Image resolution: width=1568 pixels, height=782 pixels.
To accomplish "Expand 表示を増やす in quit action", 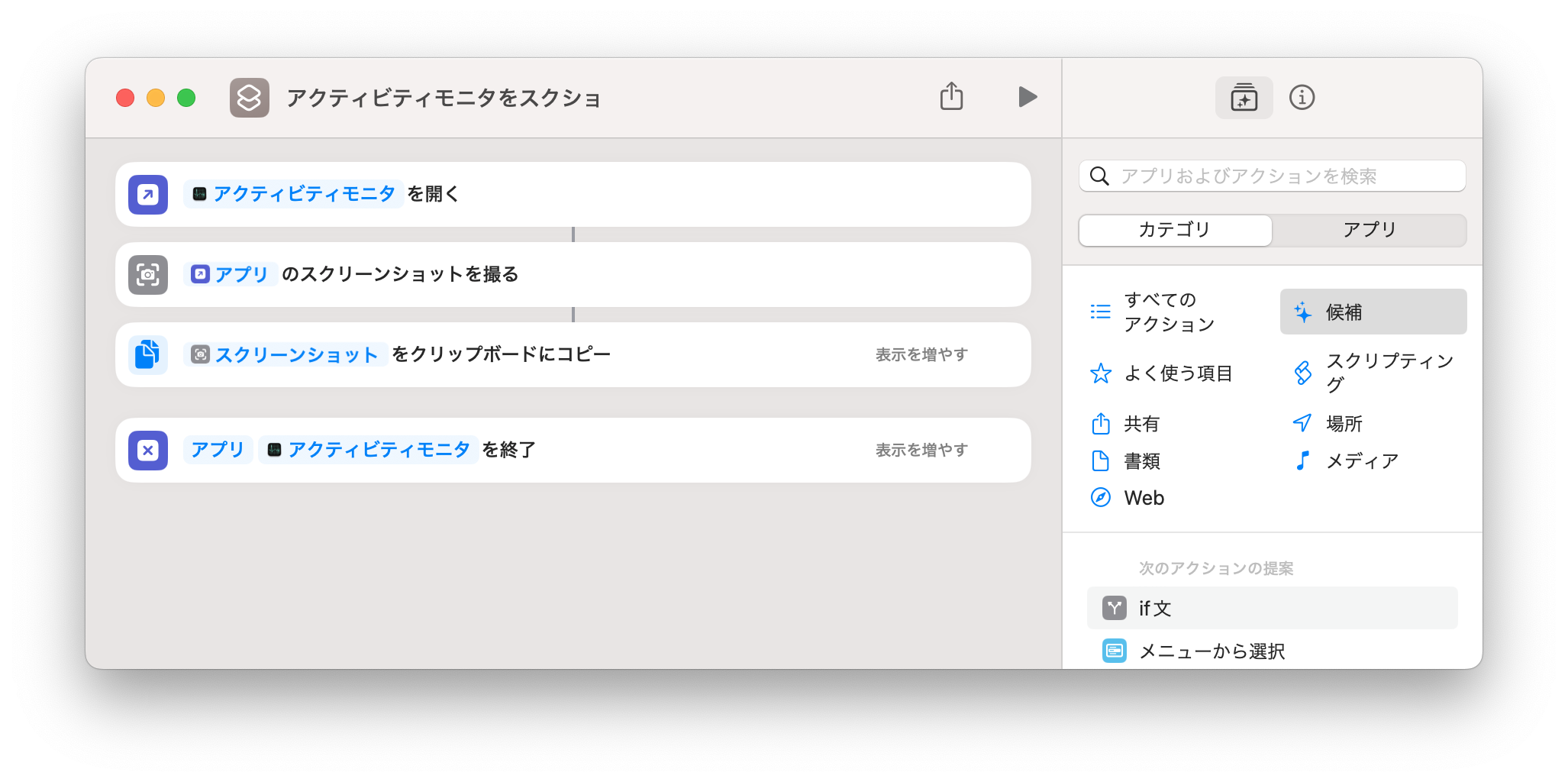I will point(921,450).
